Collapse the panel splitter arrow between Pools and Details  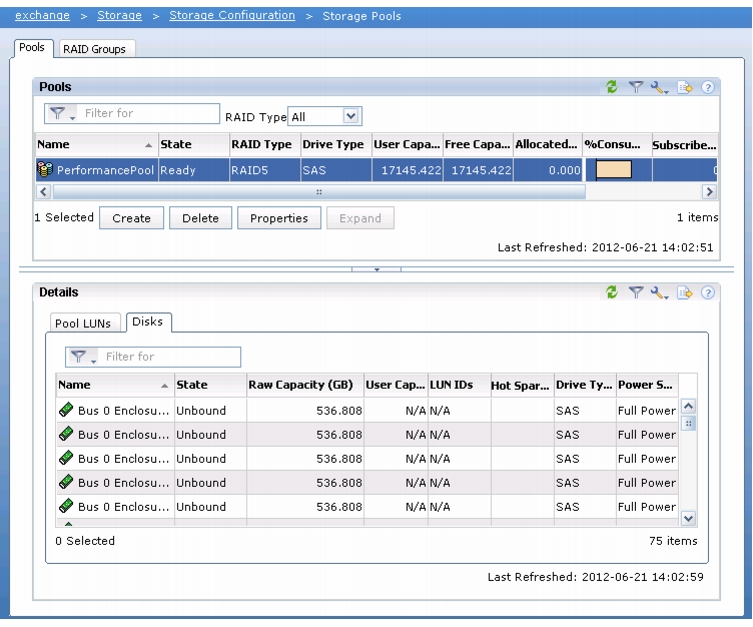point(376,269)
